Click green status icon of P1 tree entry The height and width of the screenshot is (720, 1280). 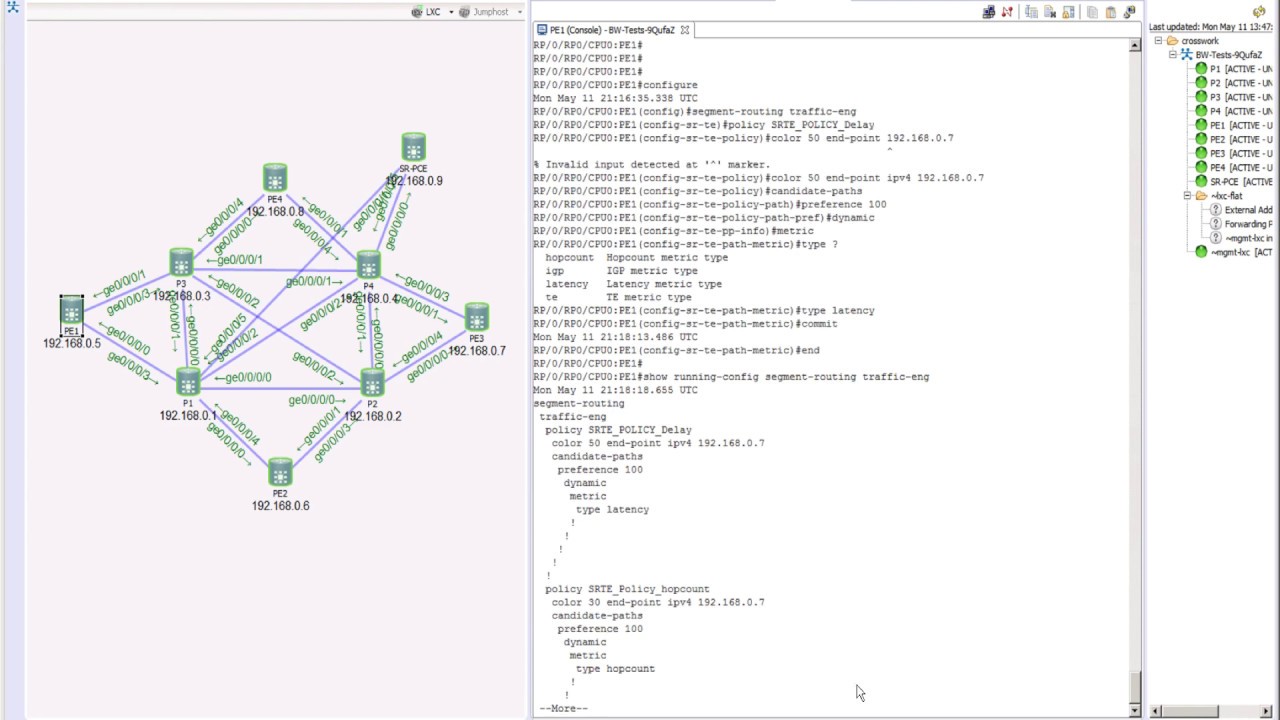click(1201, 69)
